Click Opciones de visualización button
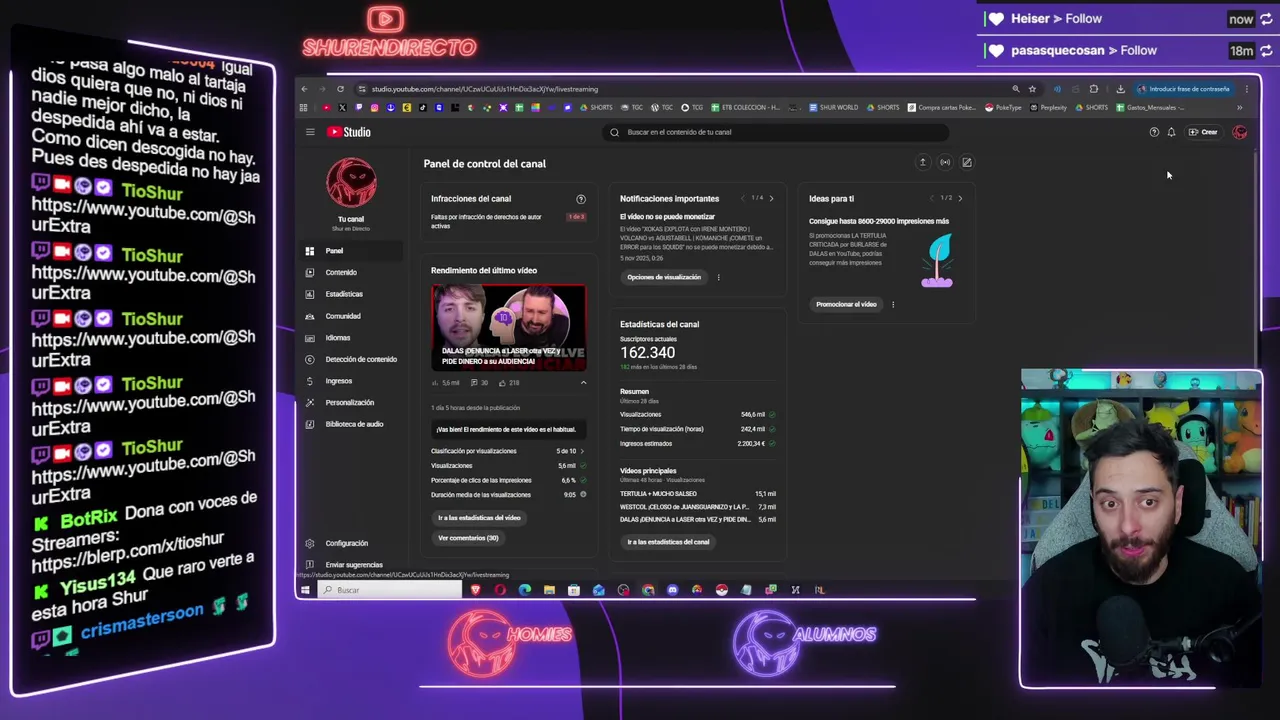The width and height of the screenshot is (1280, 720). [x=664, y=277]
